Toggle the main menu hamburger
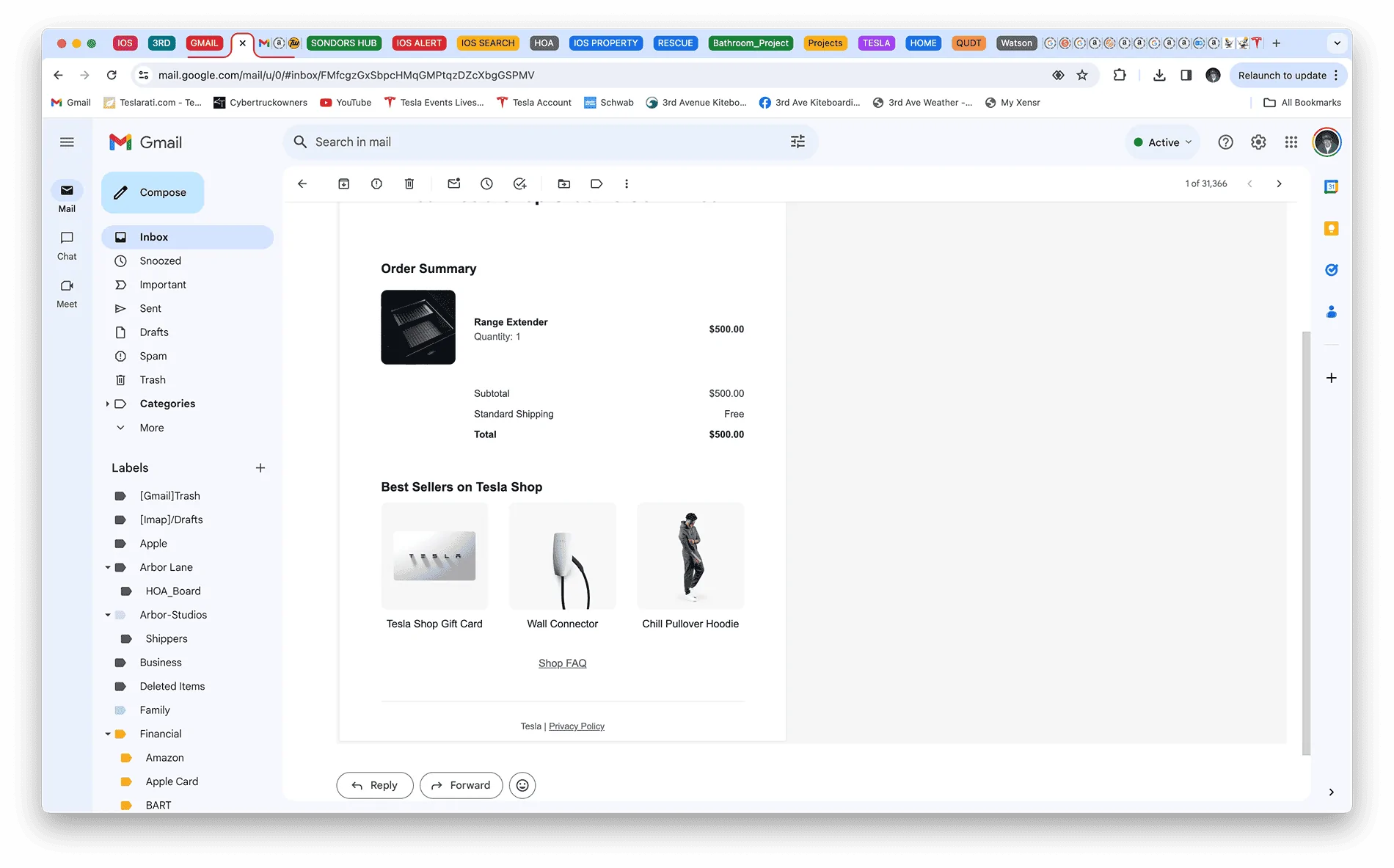1394x868 pixels. [67, 142]
